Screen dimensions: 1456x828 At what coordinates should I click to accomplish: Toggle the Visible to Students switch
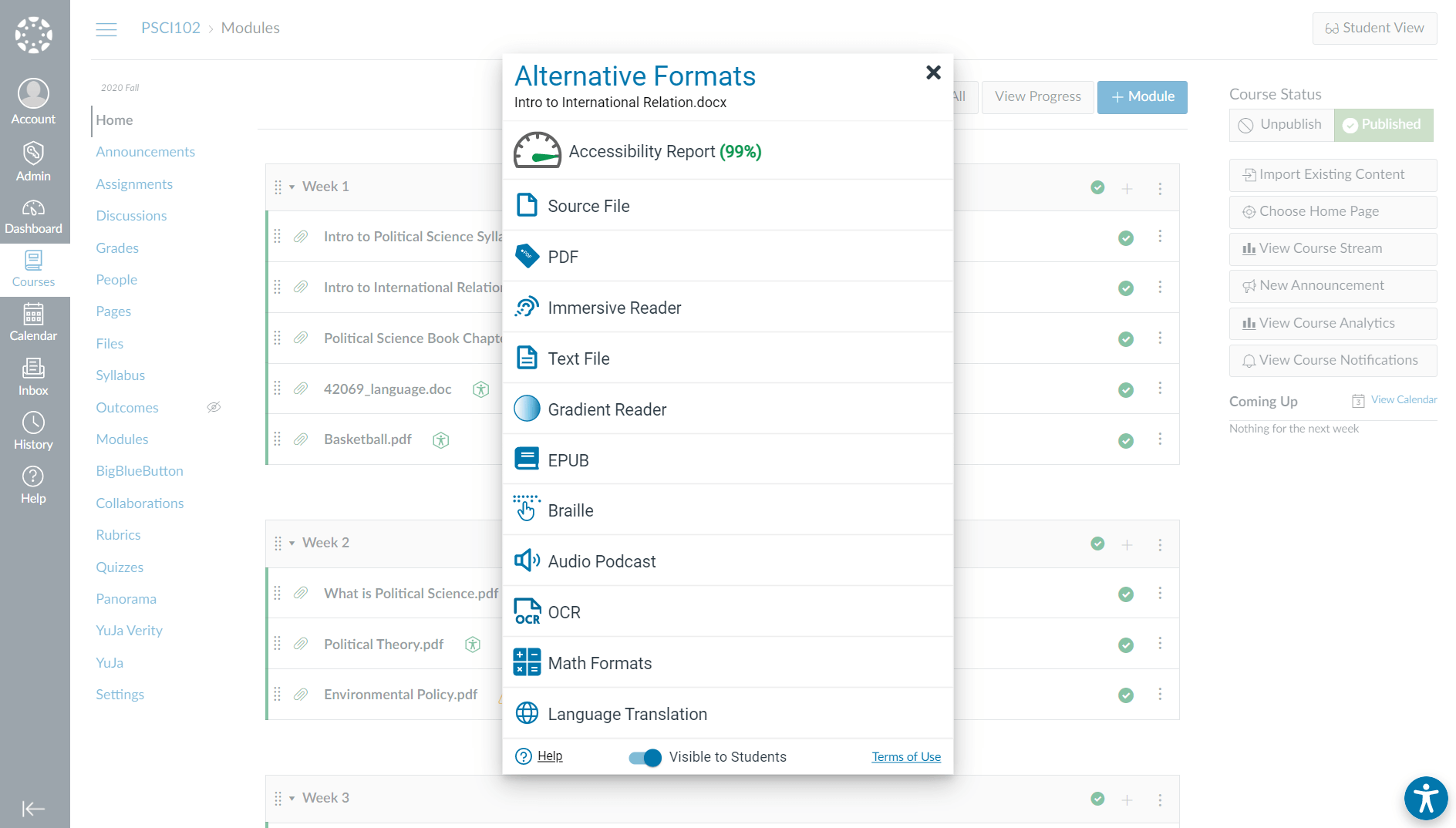pyautogui.click(x=645, y=757)
